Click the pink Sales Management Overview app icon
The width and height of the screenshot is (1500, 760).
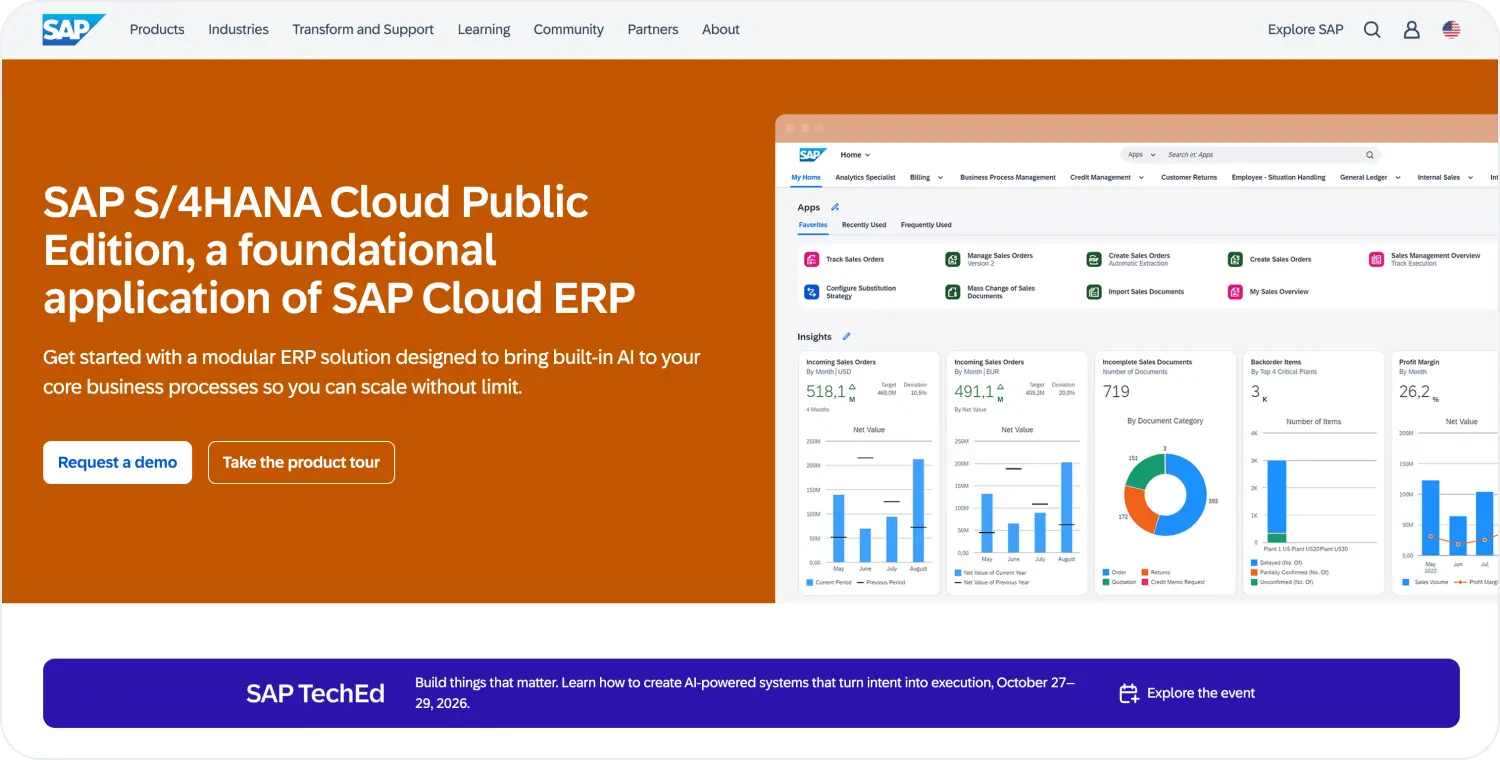[1377, 259]
